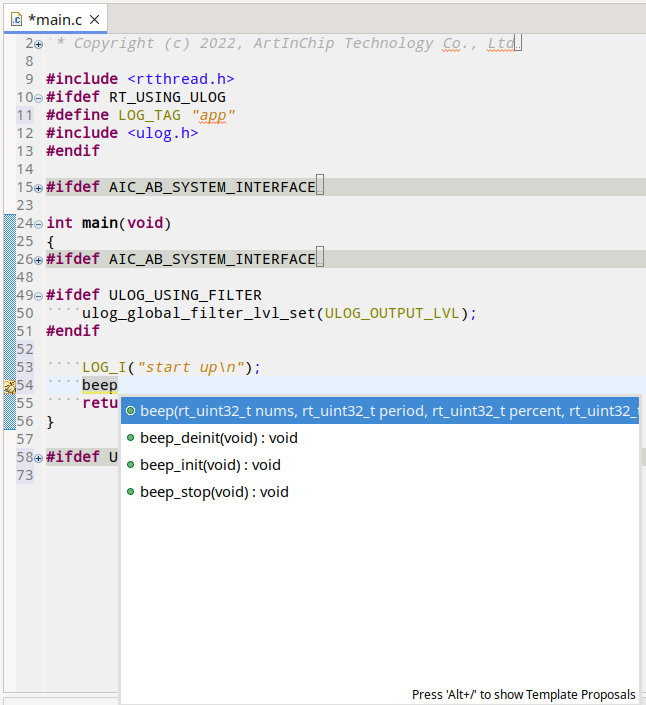Click the main function name on line 24
Viewport: 646px width, 705px height.
click(100, 223)
